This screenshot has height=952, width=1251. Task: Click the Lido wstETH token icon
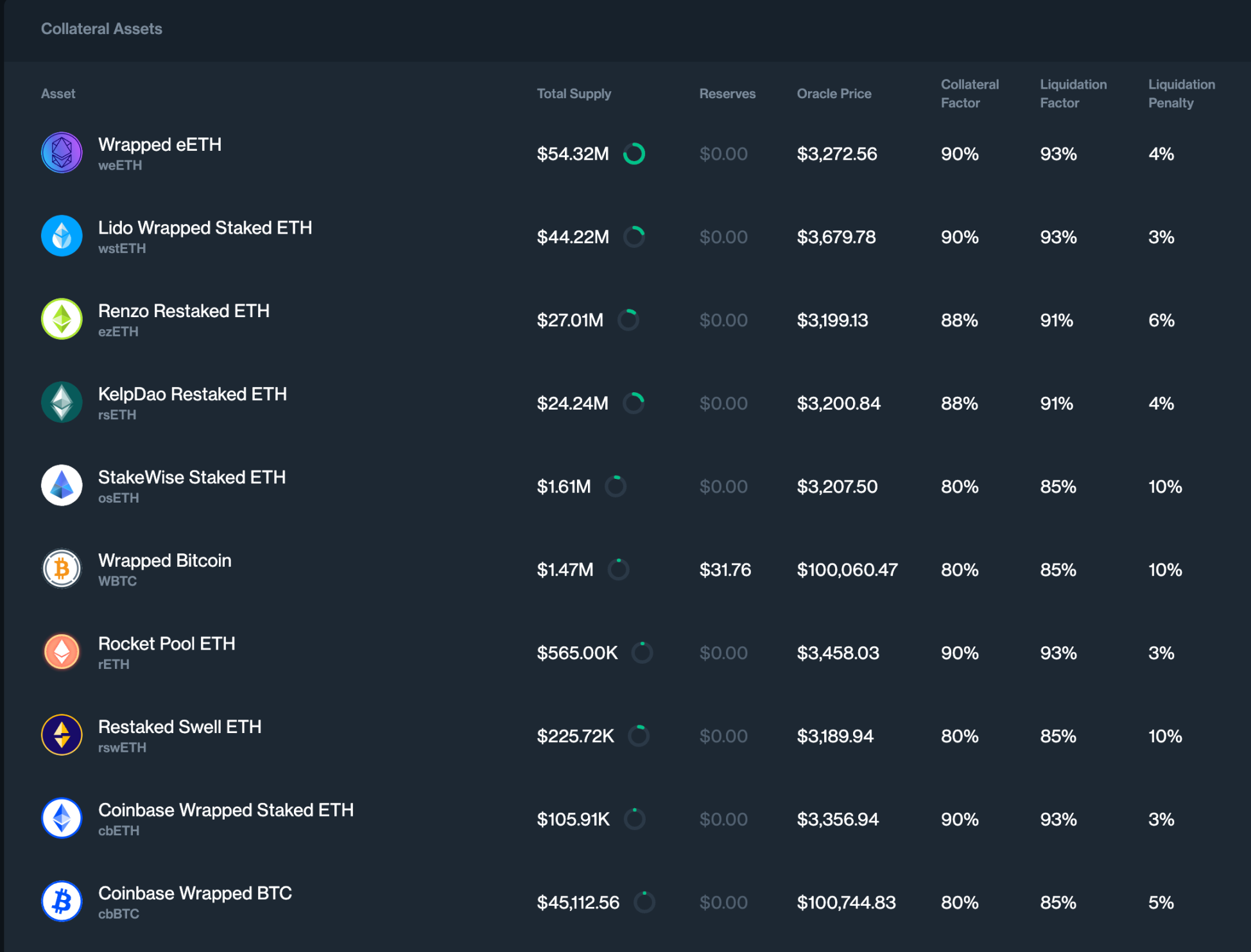[62, 236]
